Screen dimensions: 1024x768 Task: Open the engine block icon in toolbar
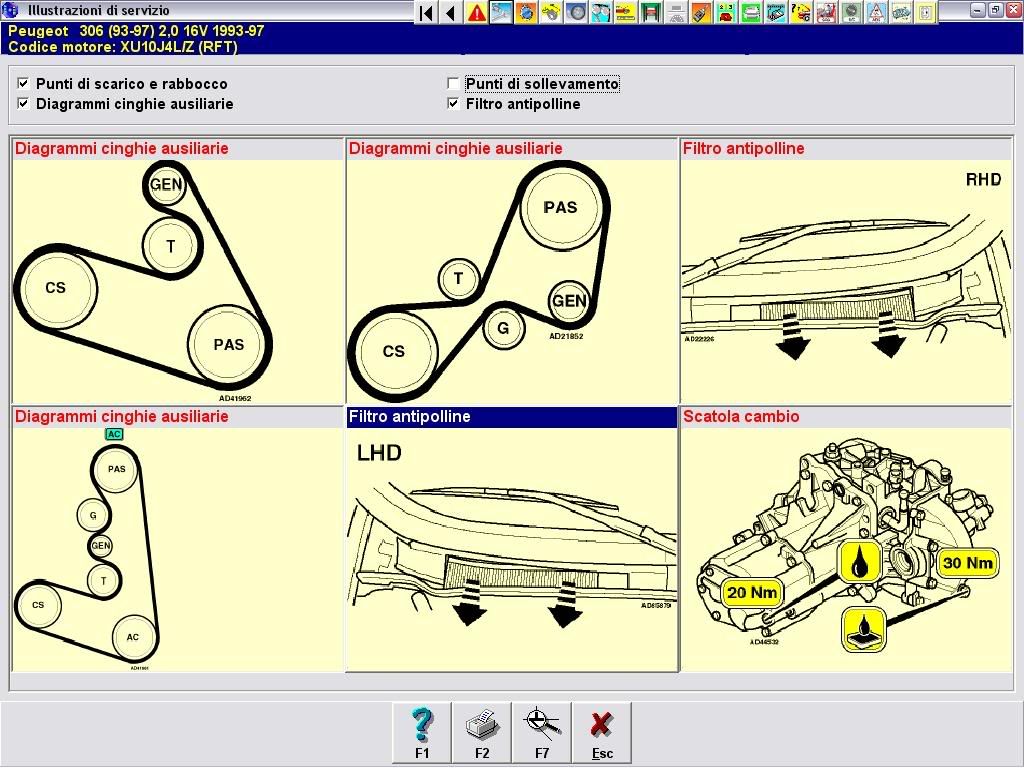[901, 12]
